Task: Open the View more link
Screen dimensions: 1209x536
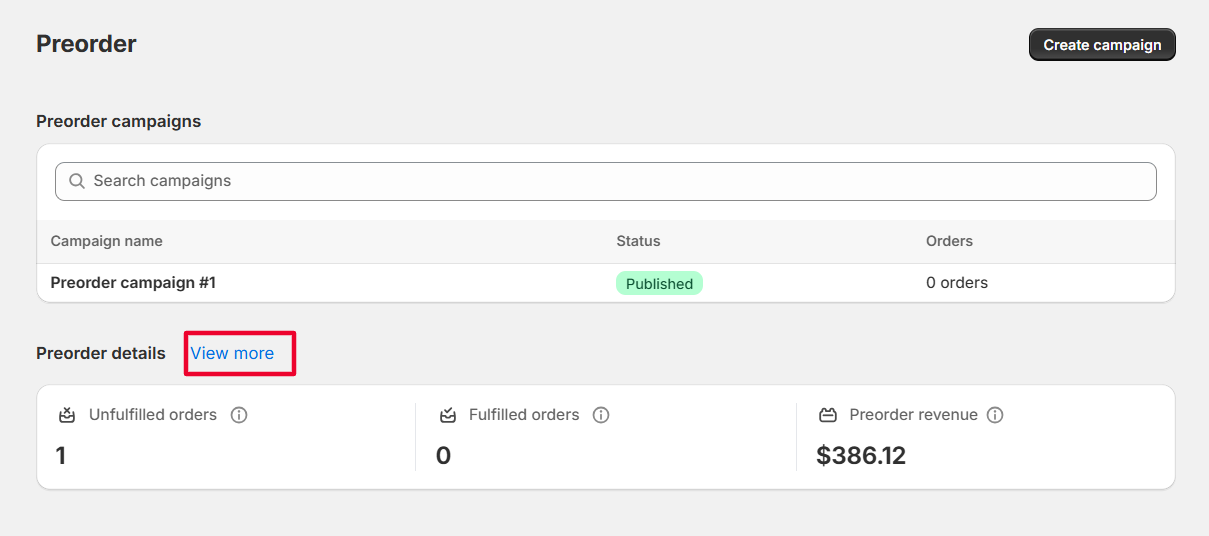Action: pos(232,353)
